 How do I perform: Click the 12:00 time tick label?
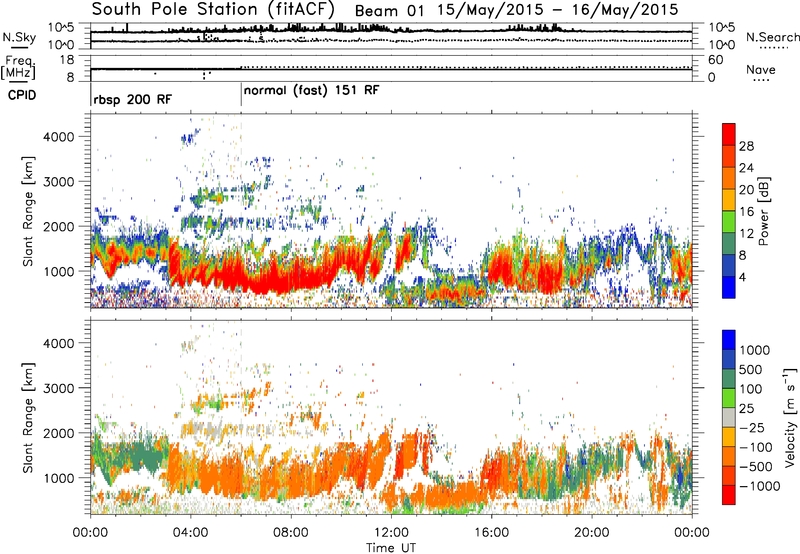click(x=391, y=533)
